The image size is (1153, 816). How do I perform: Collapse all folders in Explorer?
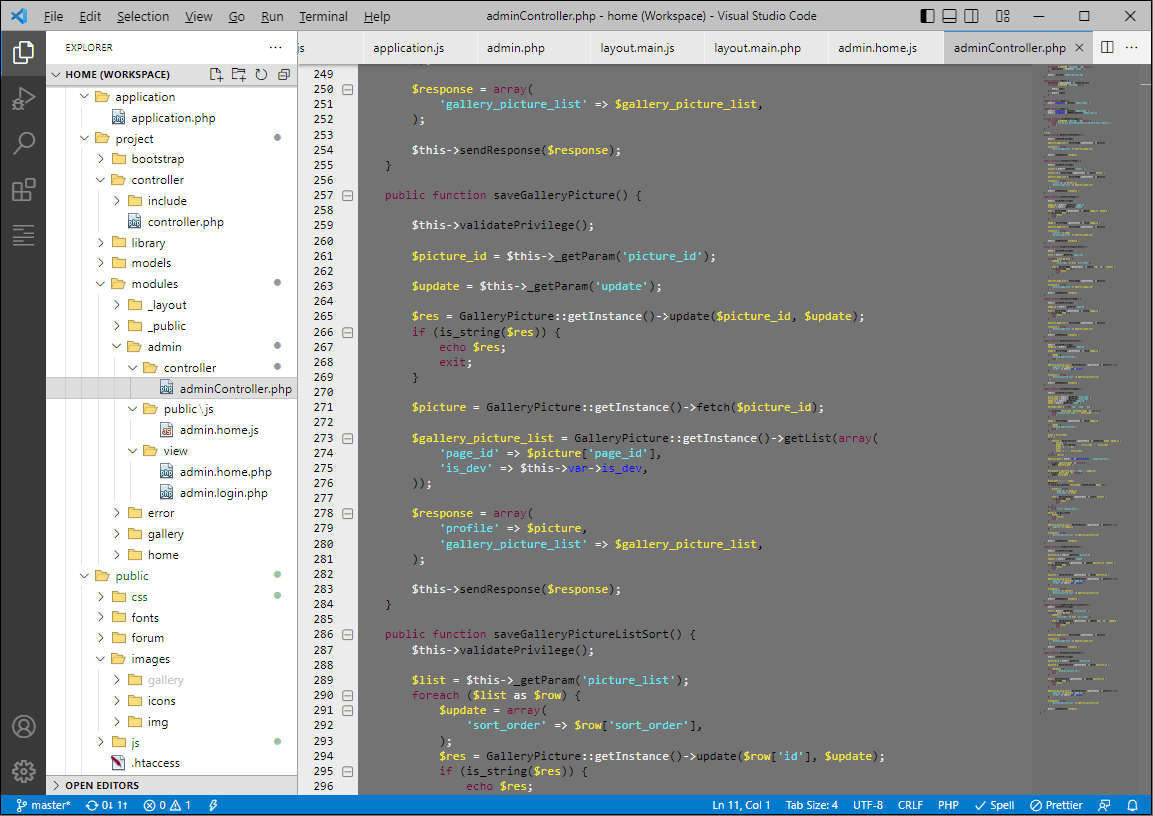(x=283, y=74)
